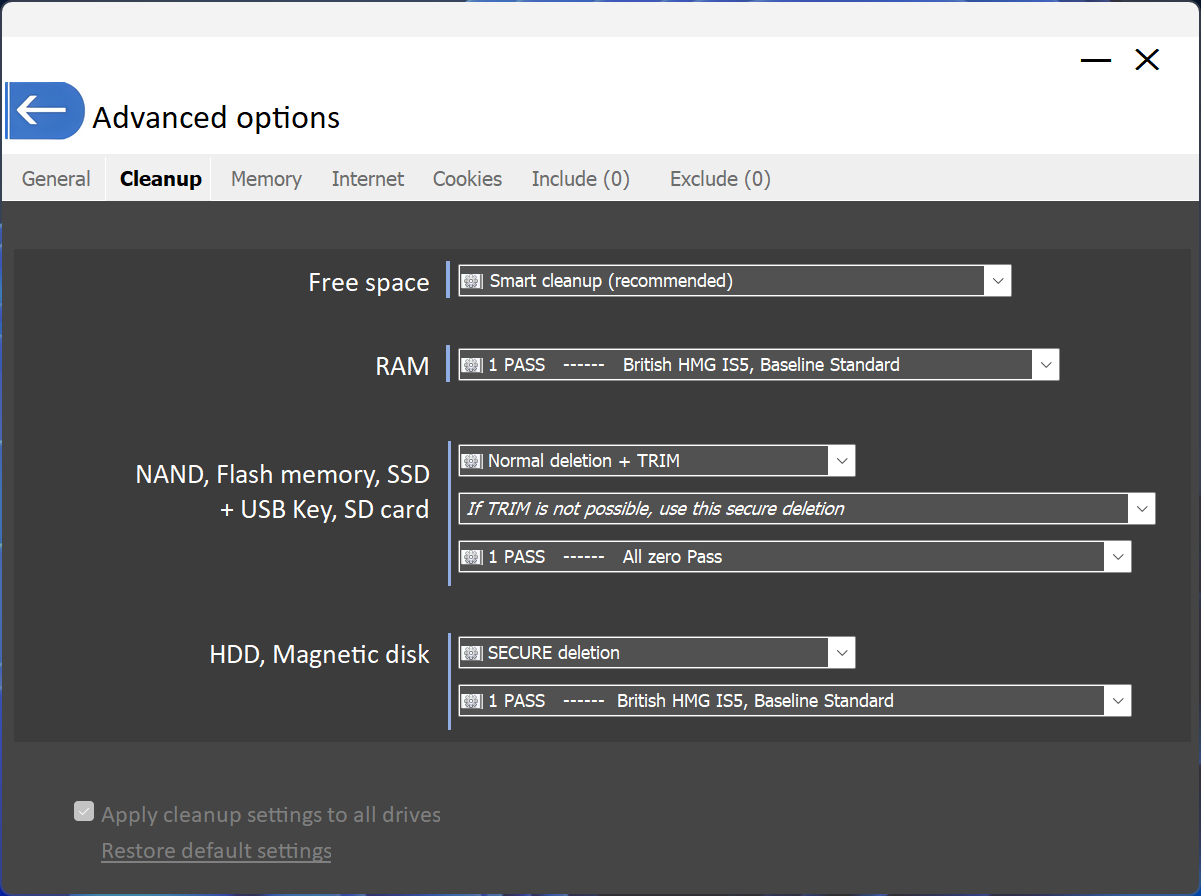Switch to the Cookies tab
Screen dimensions: 1201x896
point(467,179)
